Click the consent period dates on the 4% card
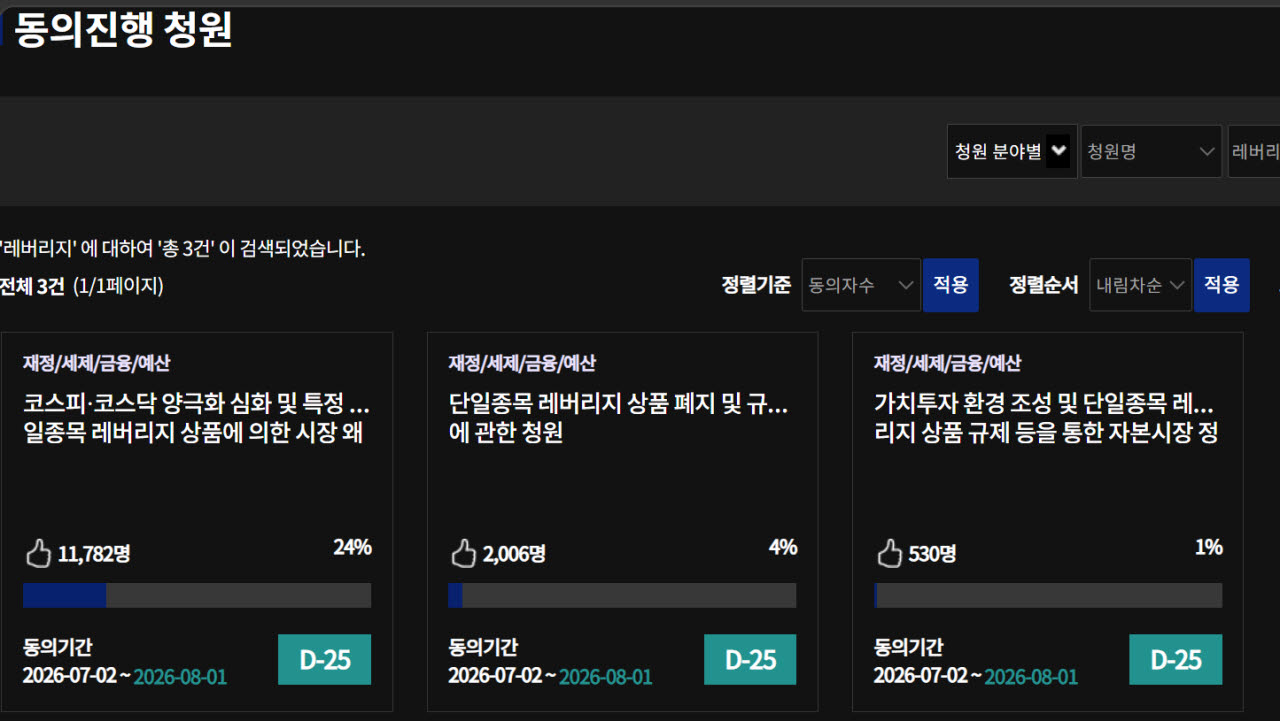 551,677
